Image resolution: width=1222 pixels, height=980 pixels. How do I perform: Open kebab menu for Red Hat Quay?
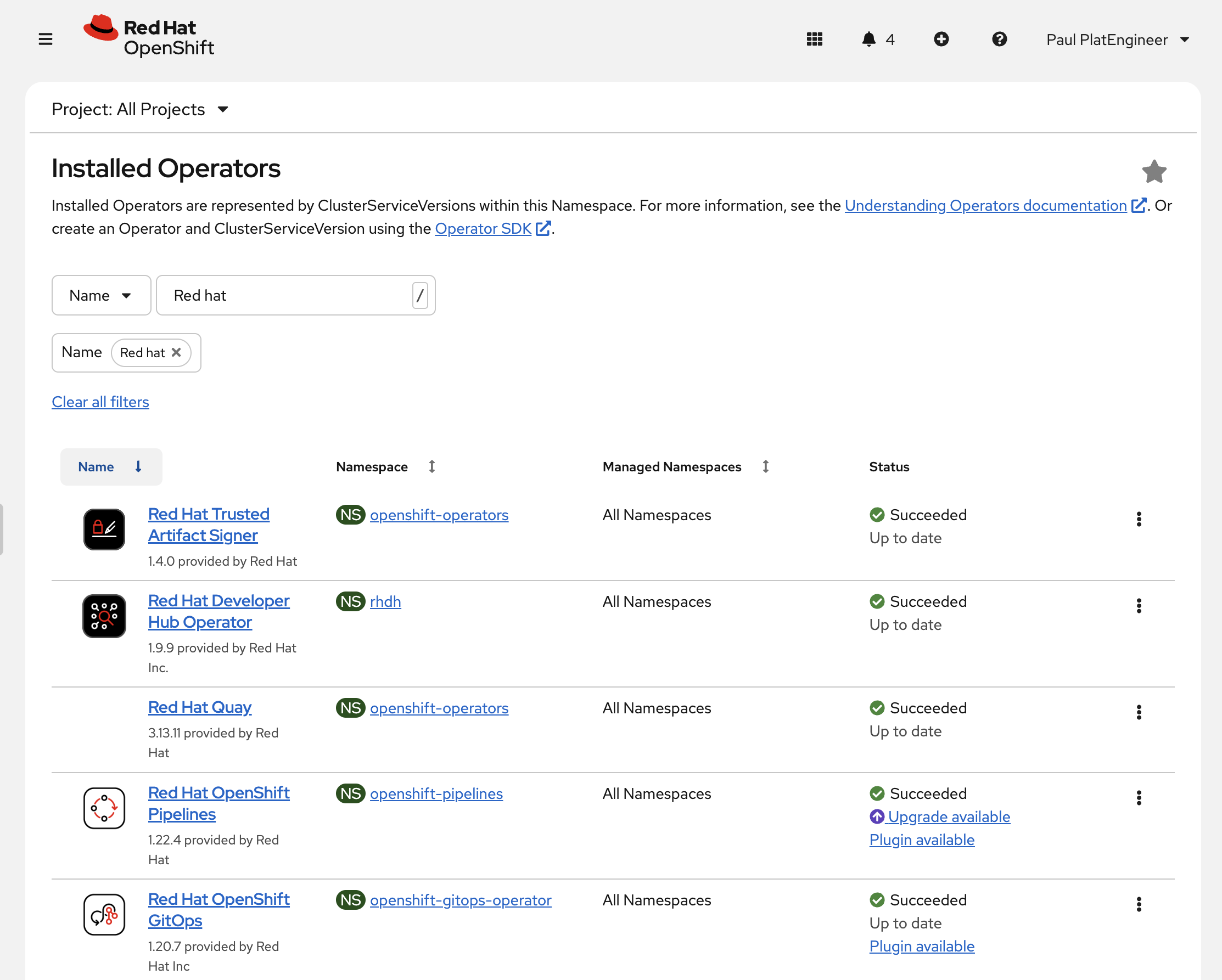tap(1138, 712)
